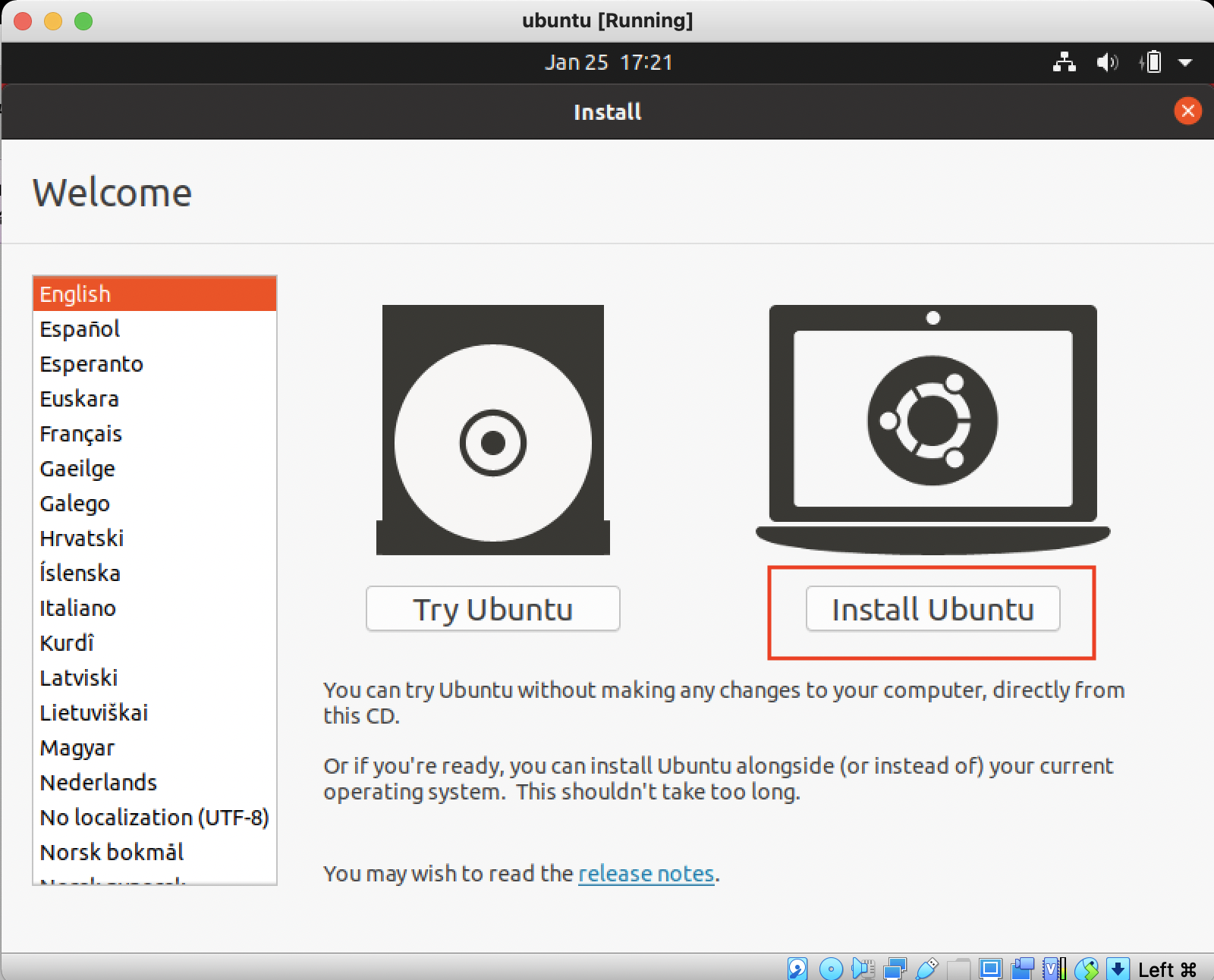The height and width of the screenshot is (980, 1214).
Task: Click the laptop image above Install Ubuntu
Action: click(x=933, y=430)
